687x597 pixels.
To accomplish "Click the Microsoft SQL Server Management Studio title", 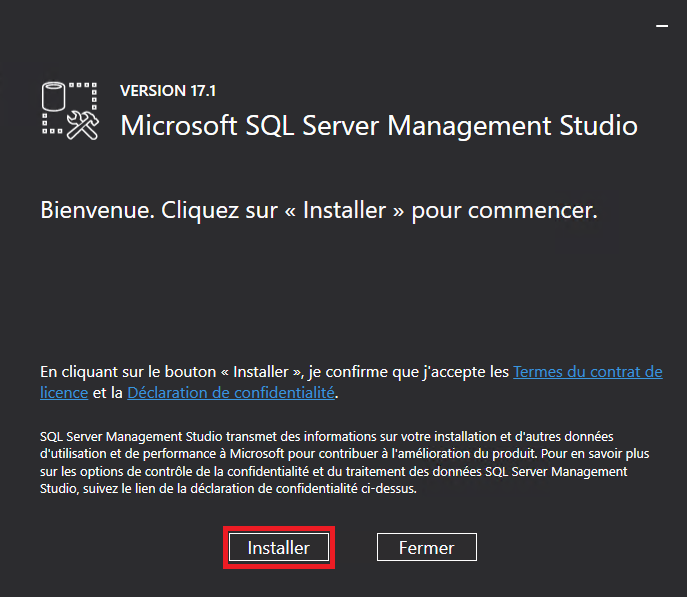I will point(378,126).
